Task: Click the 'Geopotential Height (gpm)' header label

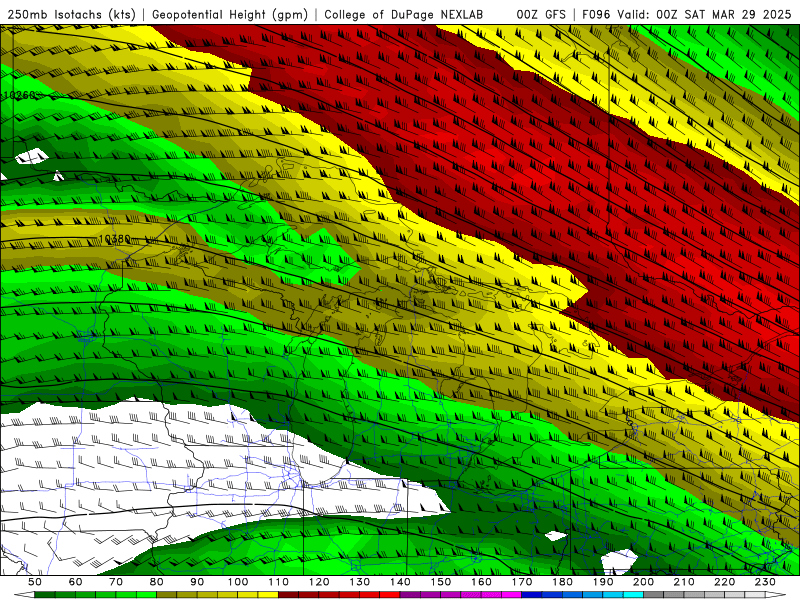Action: pyautogui.click(x=230, y=15)
